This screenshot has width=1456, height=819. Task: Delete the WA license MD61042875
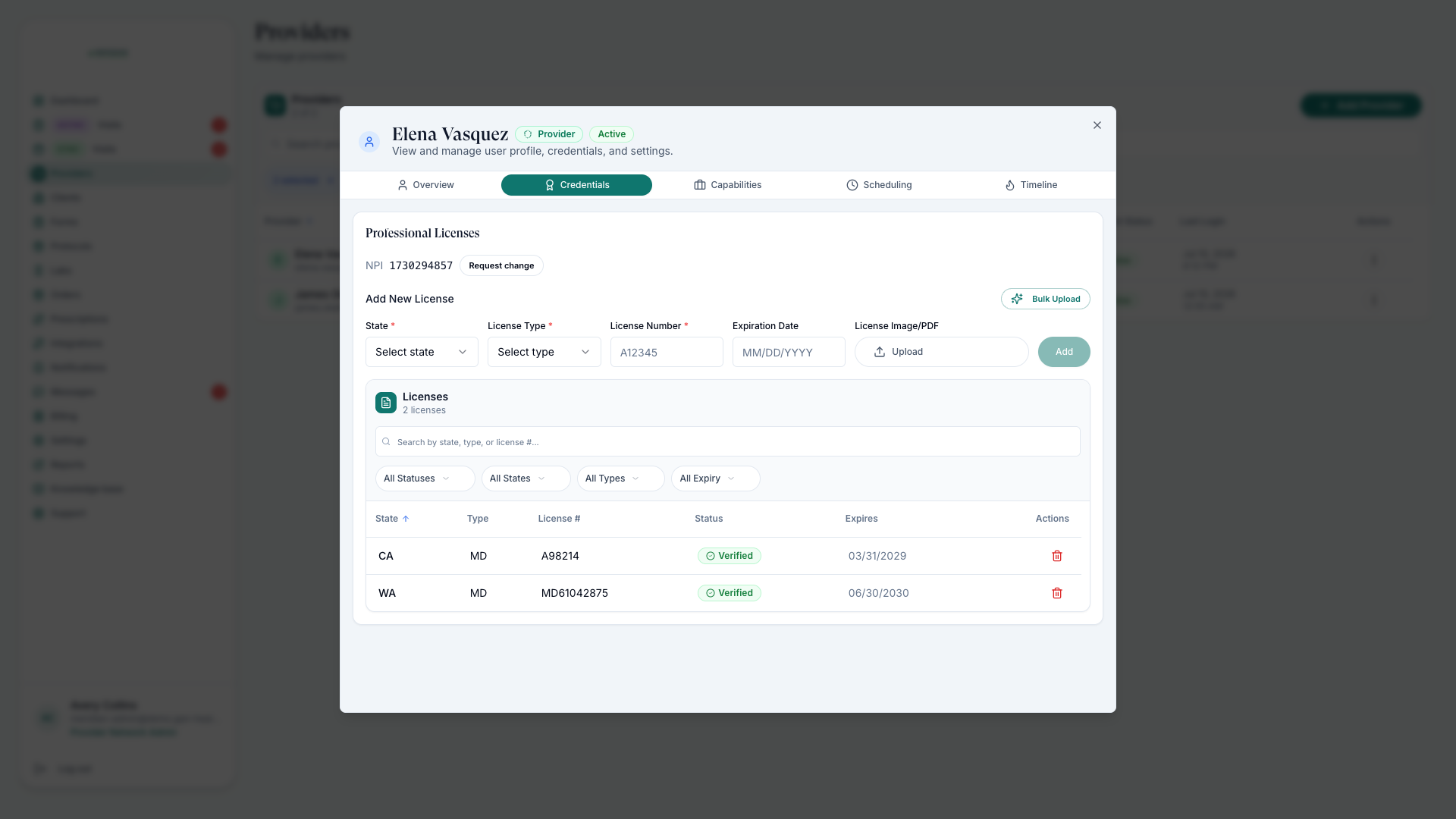click(1057, 593)
